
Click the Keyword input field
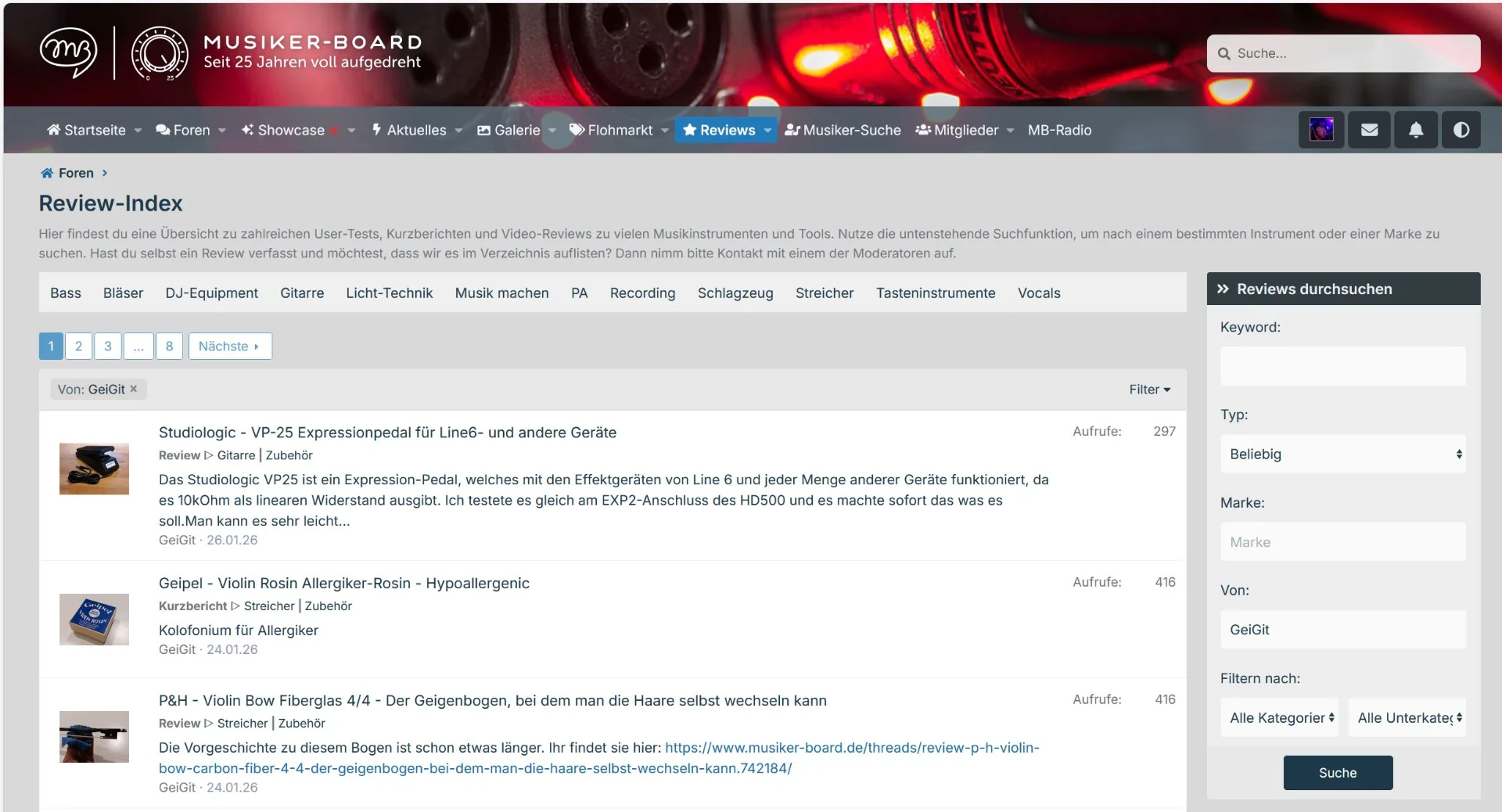coord(1342,365)
